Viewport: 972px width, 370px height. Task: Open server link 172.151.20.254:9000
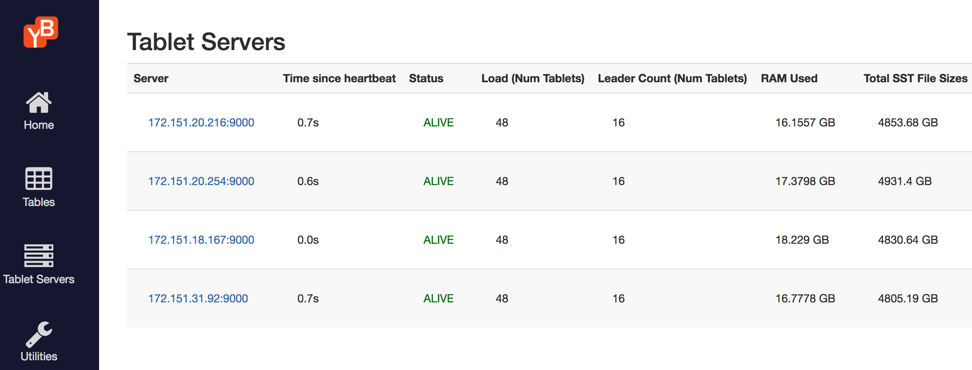click(x=201, y=181)
